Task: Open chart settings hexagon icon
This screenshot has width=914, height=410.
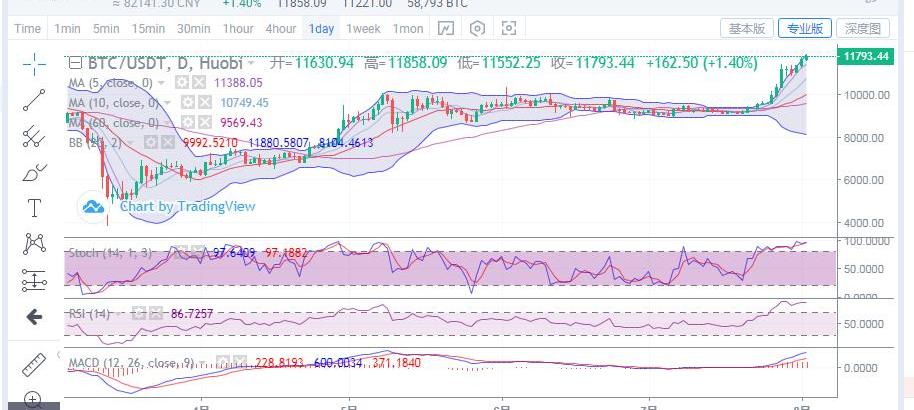Action: tap(477, 28)
